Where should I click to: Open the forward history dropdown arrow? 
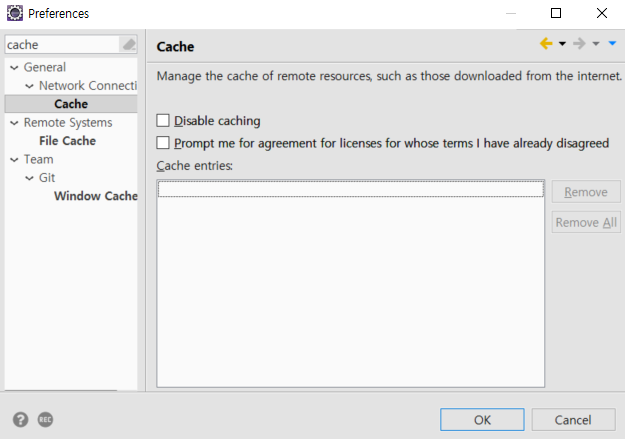coord(596,43)
